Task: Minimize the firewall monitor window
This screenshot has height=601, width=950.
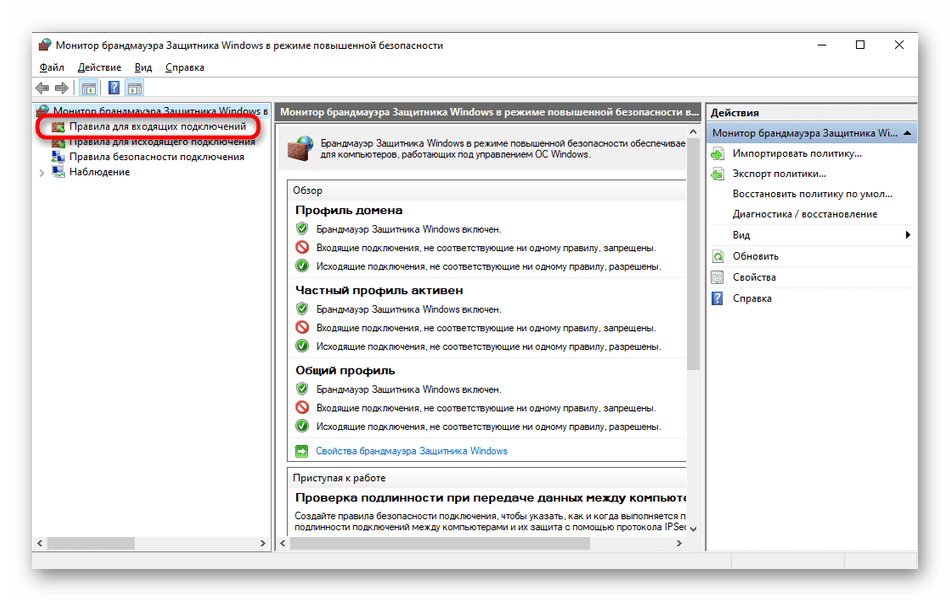Action: click(822, 45)
